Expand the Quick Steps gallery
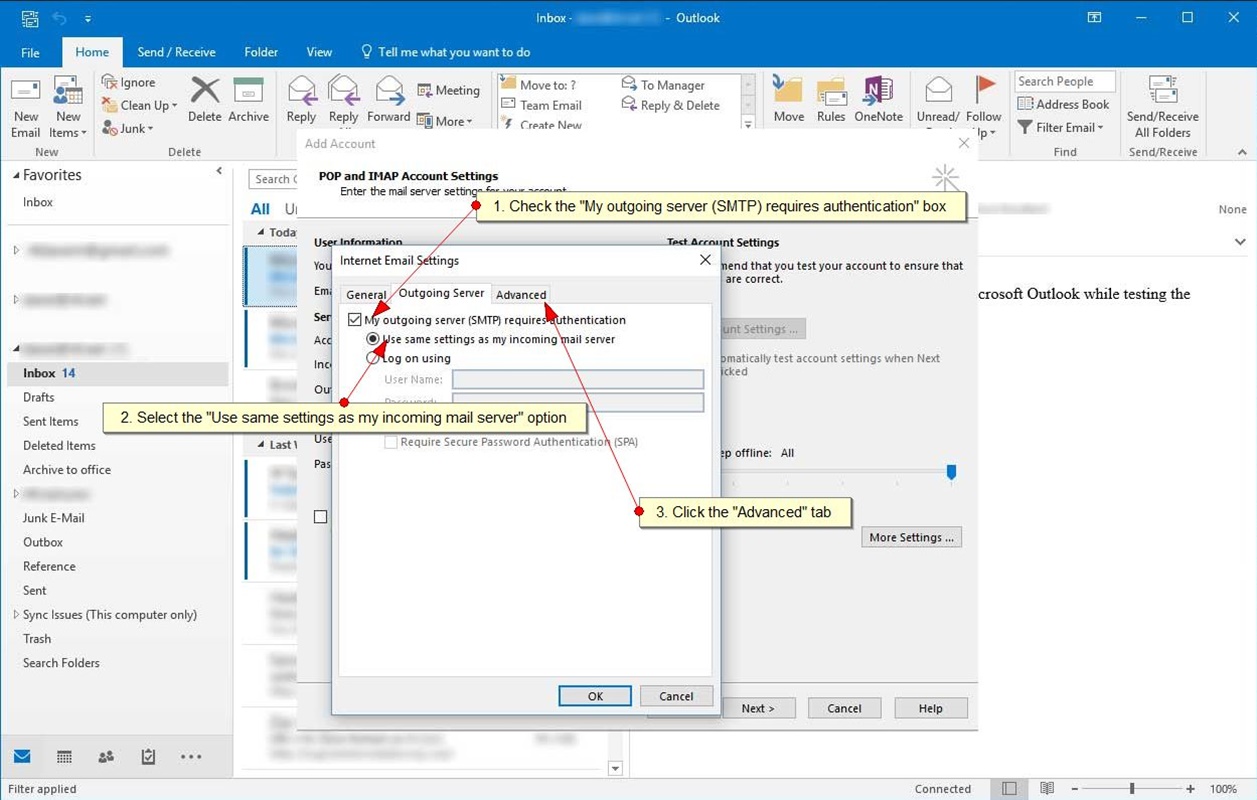Viewport: 1257px width, 800px height. click(x=747, y=124)
